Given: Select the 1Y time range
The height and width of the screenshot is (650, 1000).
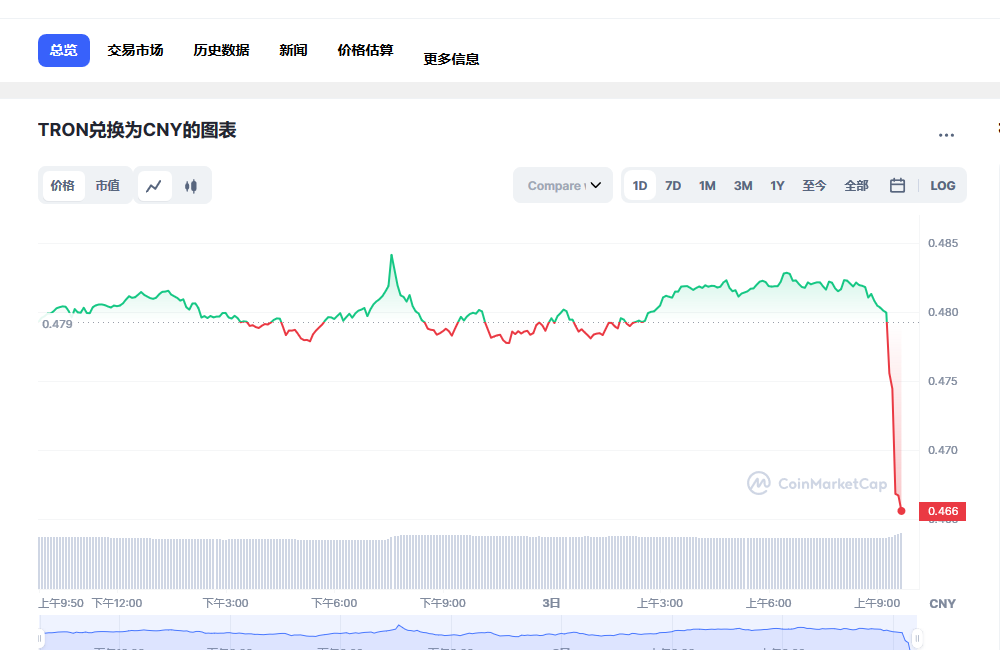Looking at the screenshot, I should click(777, 186).
